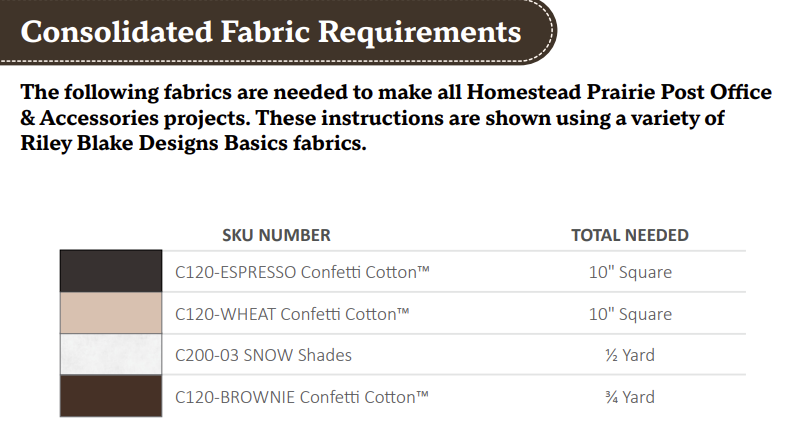Select the C120-WHEAT Confetti Cotton entry
The width and height of the screenshot is (805, 438).
(292, 314)
